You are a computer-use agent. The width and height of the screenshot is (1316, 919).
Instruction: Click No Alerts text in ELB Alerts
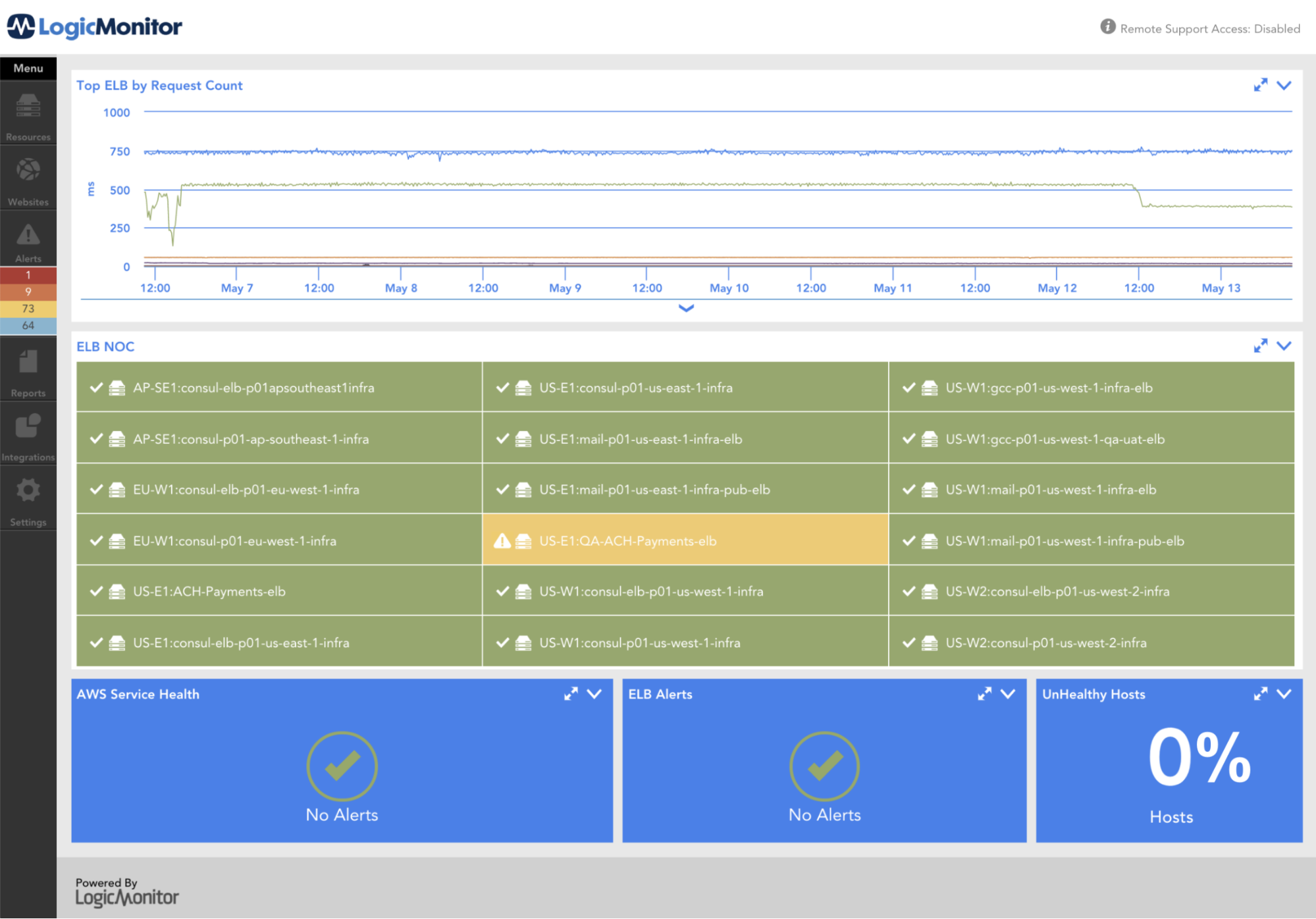point(824,815)
